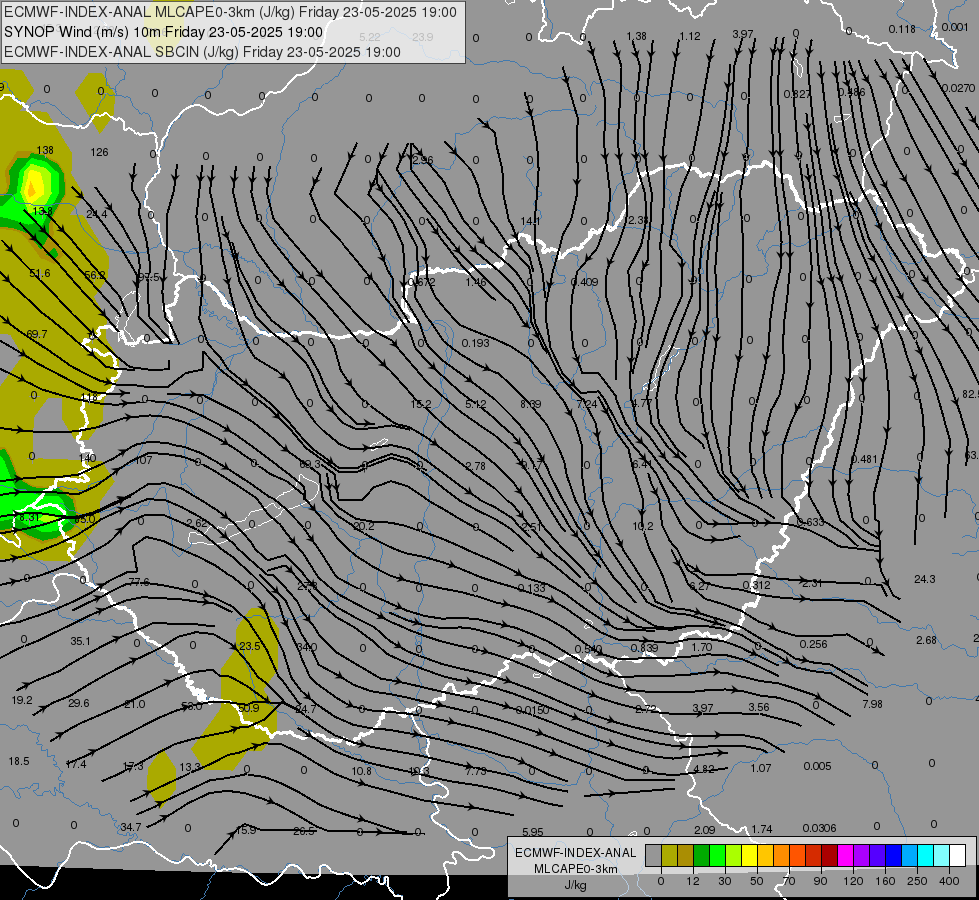This screenshot has width=979, height=900.
Task: Click the J/kg unit label in legend
Action: 576,885
